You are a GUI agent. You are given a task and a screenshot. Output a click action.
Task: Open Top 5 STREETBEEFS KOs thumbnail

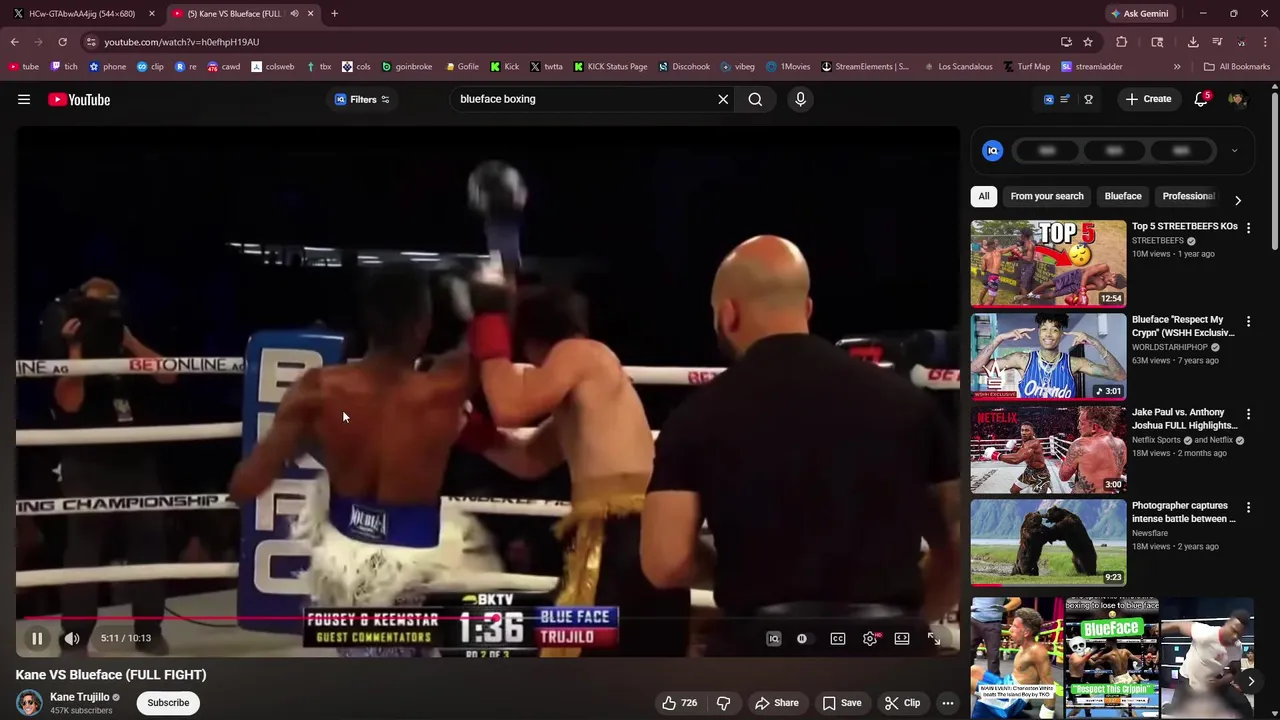(x=1048, y=263)
